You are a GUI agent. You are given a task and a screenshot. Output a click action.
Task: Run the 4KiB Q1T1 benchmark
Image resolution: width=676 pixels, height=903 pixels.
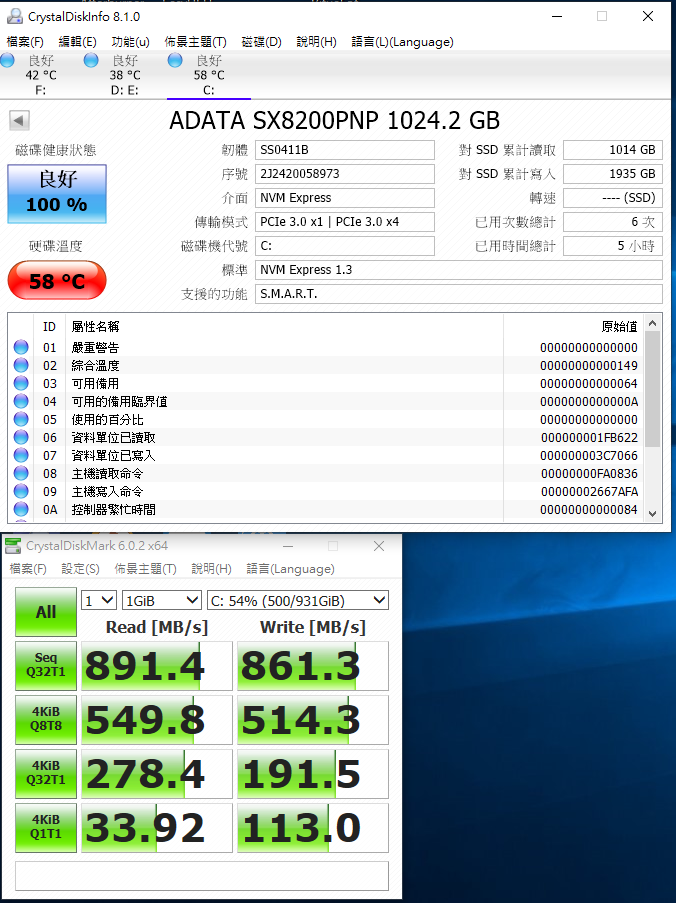tap(46, 828)
